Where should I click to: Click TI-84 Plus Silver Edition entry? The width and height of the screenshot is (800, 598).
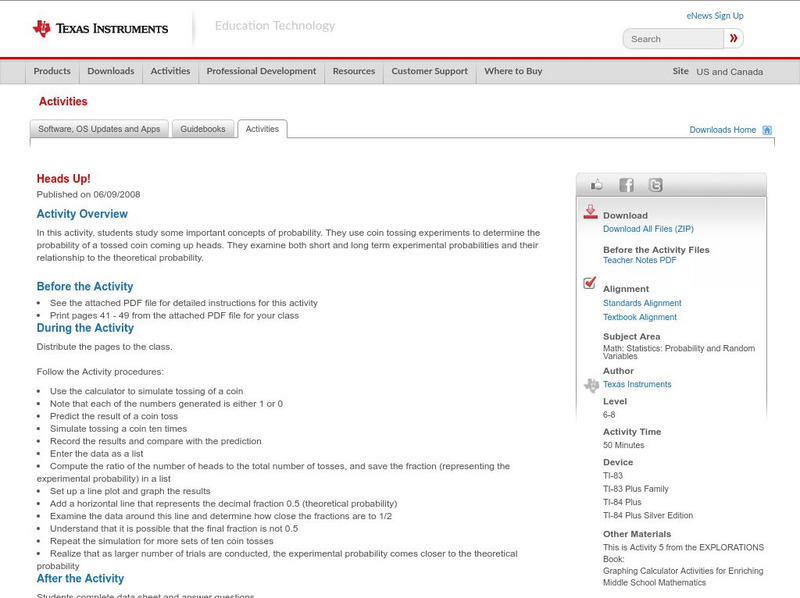click(648, 515)
